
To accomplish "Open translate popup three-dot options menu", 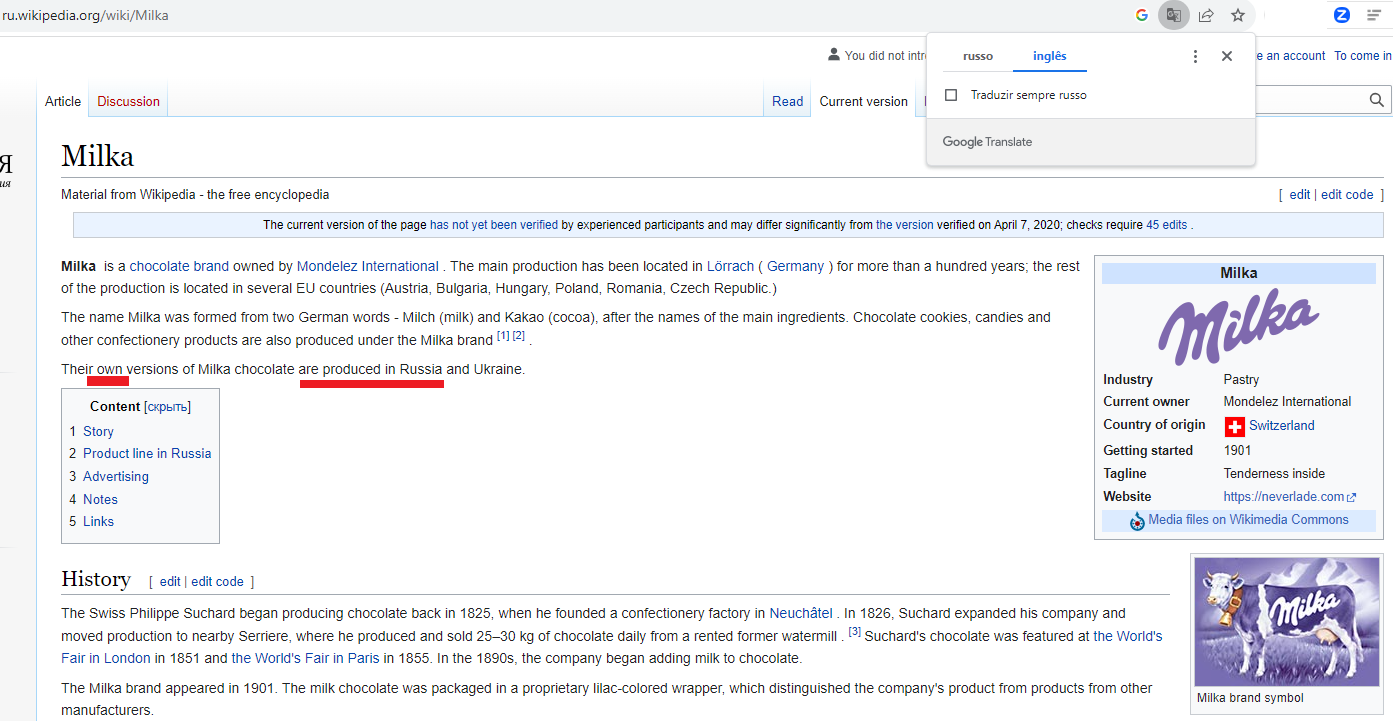I will click(x=1195, y=56).
